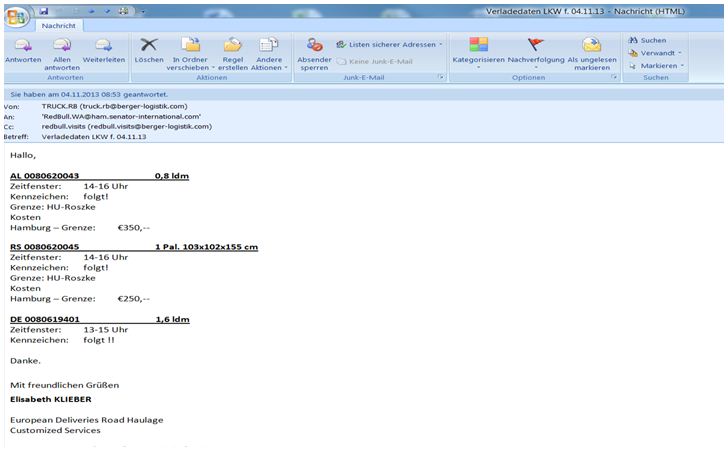Save the message with the floppy disk icon
The height and width of the screenshot is (460, 728).
[44, 11]
